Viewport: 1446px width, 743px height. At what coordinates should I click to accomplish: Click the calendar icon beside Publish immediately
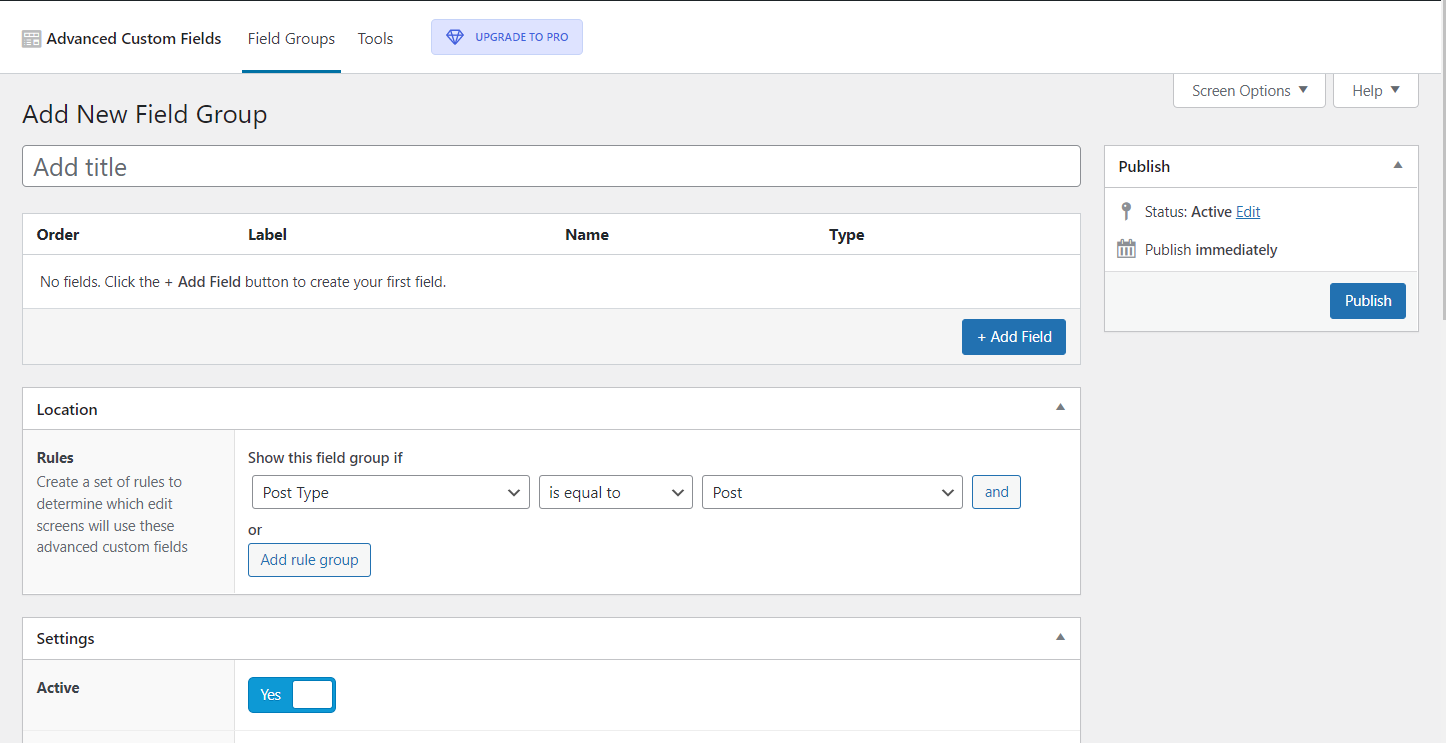(1126, 250)
